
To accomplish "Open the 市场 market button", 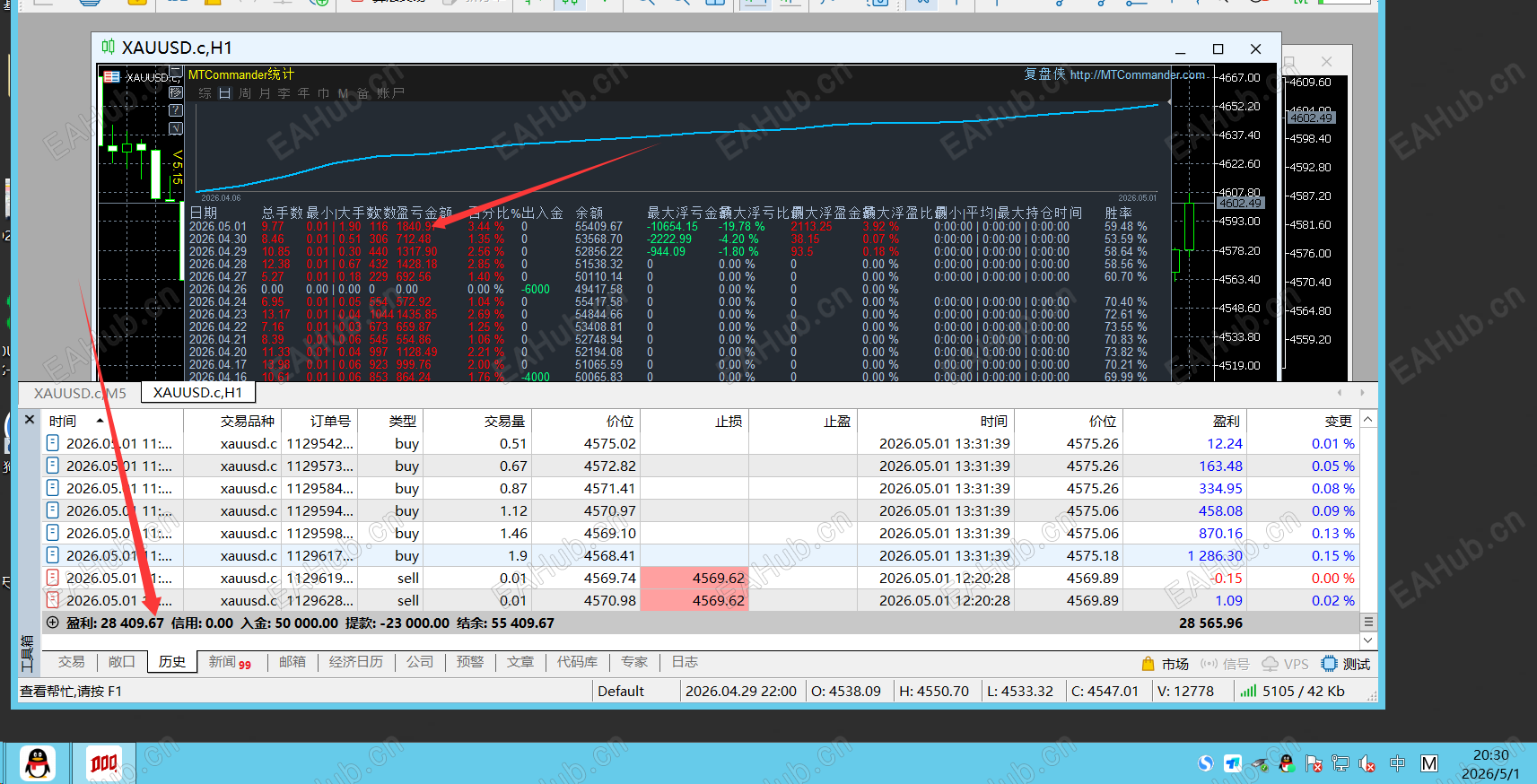I will [1165, 664].
